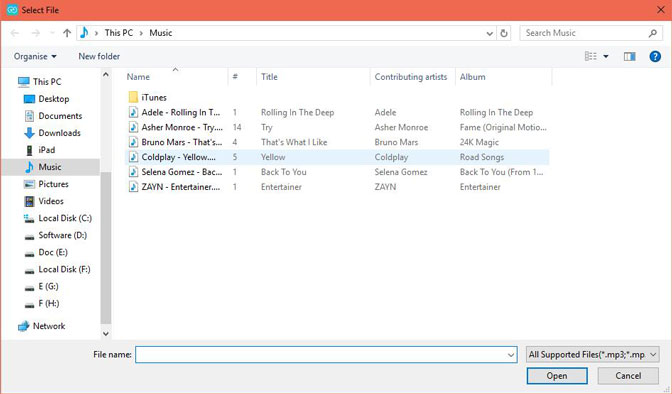Toggle the preview pane icon
Viewport: 672px width, 394px height.
tap(630, 56)
